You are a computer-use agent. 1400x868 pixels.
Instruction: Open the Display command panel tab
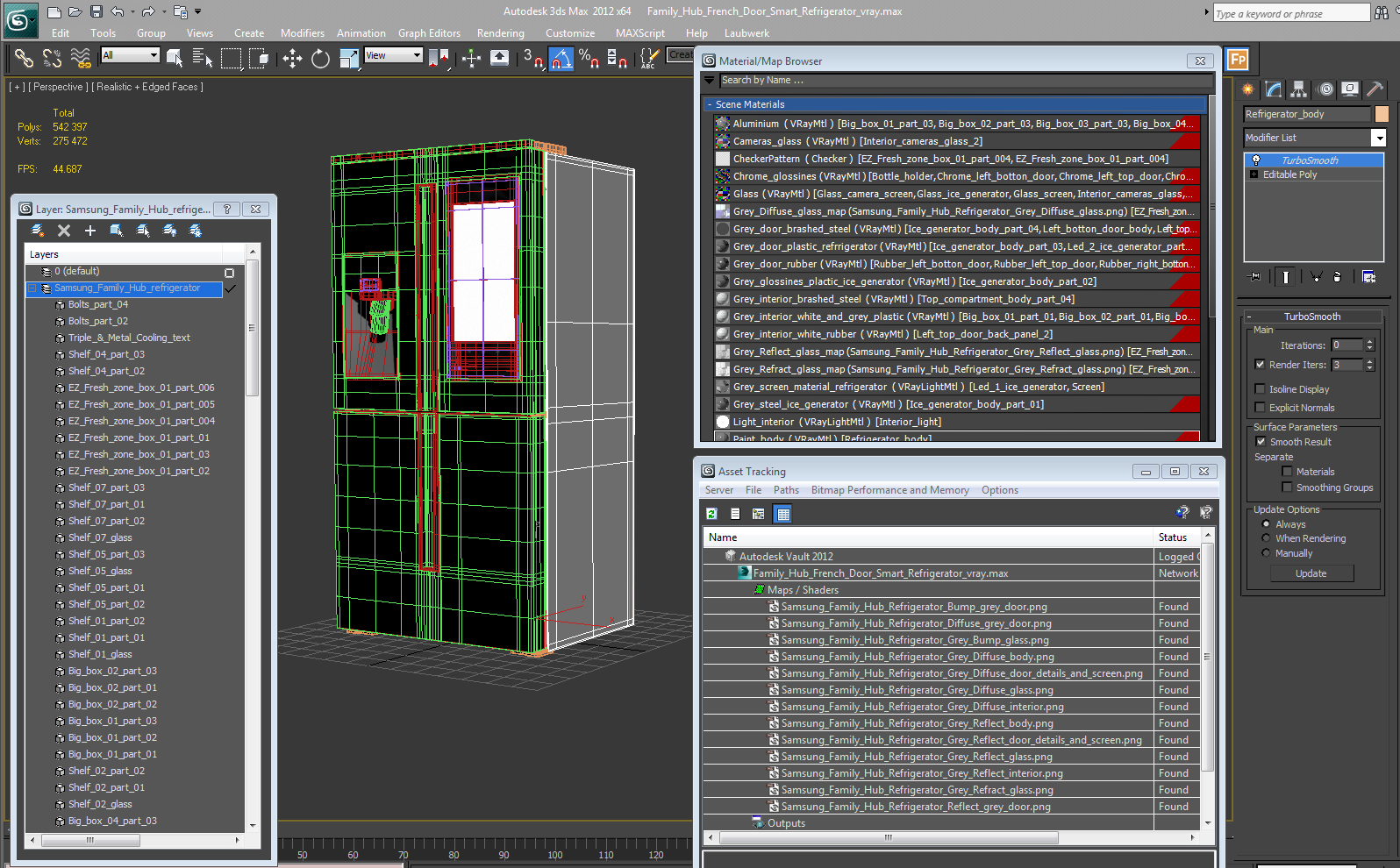1351,89
